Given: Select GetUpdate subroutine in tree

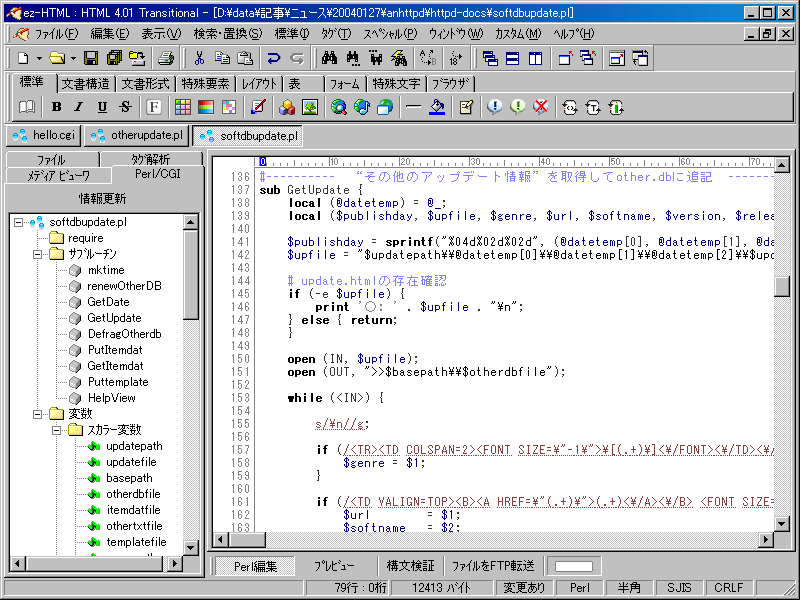Looking at the screenshot, I should click(113, 318).
